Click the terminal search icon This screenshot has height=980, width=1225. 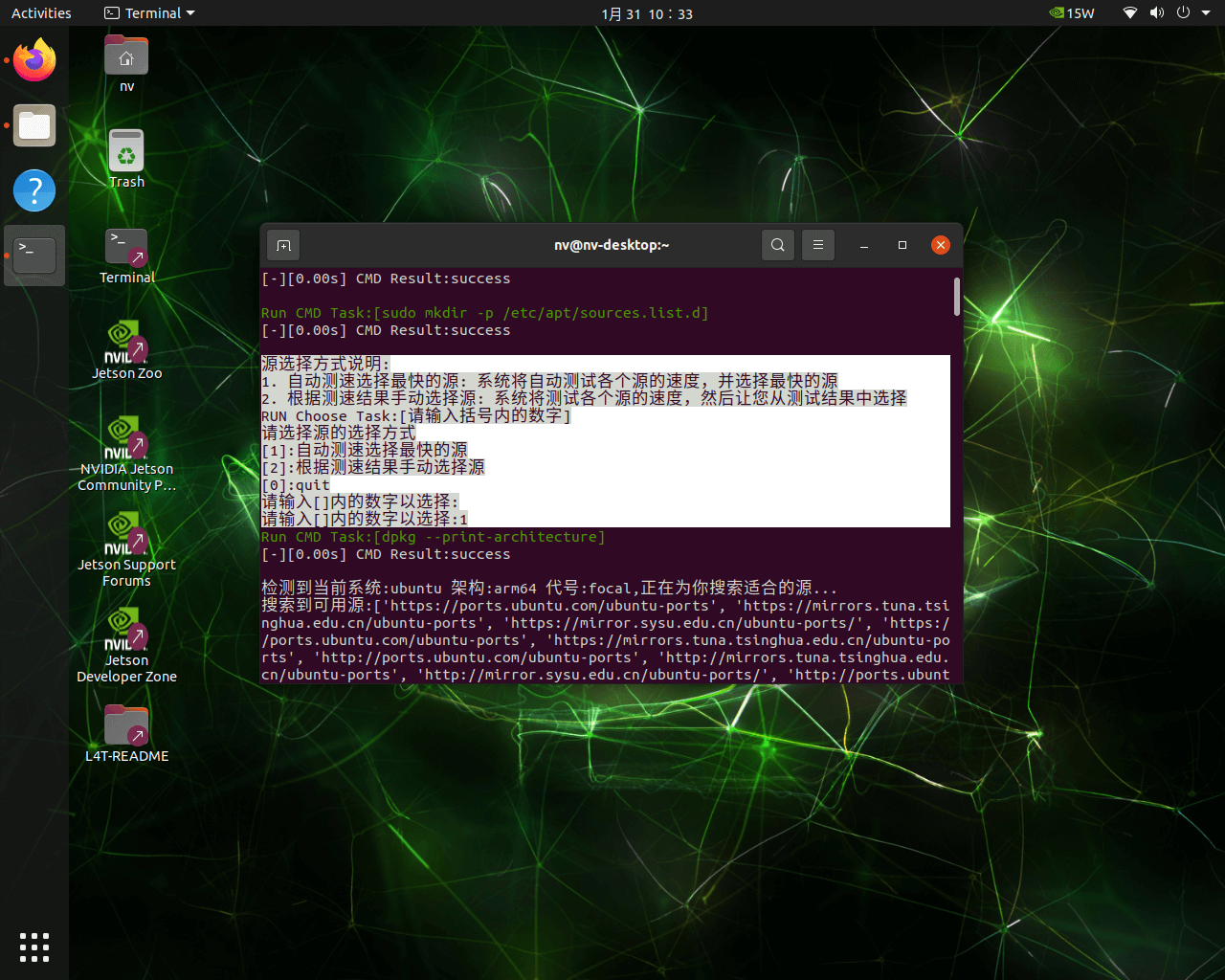point(778,245)
